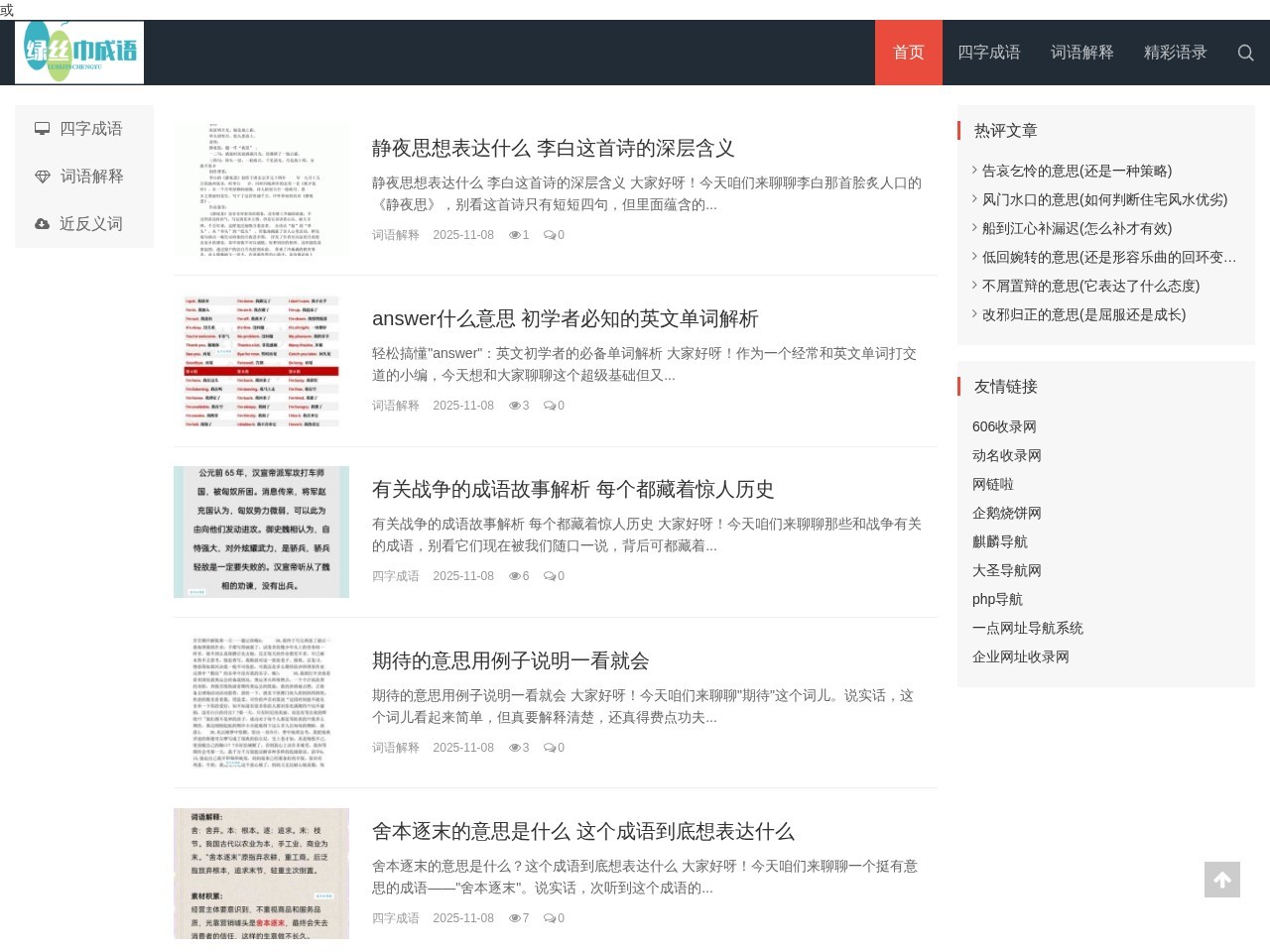Click the views eye icon for 静夜思 article
This screenshot has width=1270, height=952.
tap(515, 235)
